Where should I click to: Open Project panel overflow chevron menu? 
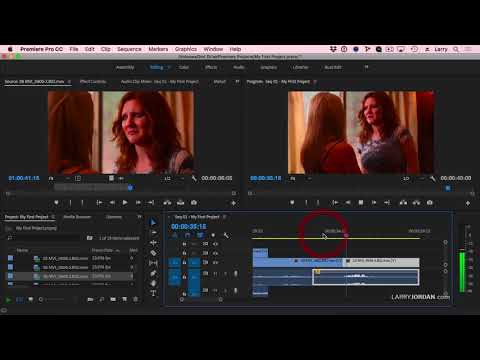coord(139,217)
